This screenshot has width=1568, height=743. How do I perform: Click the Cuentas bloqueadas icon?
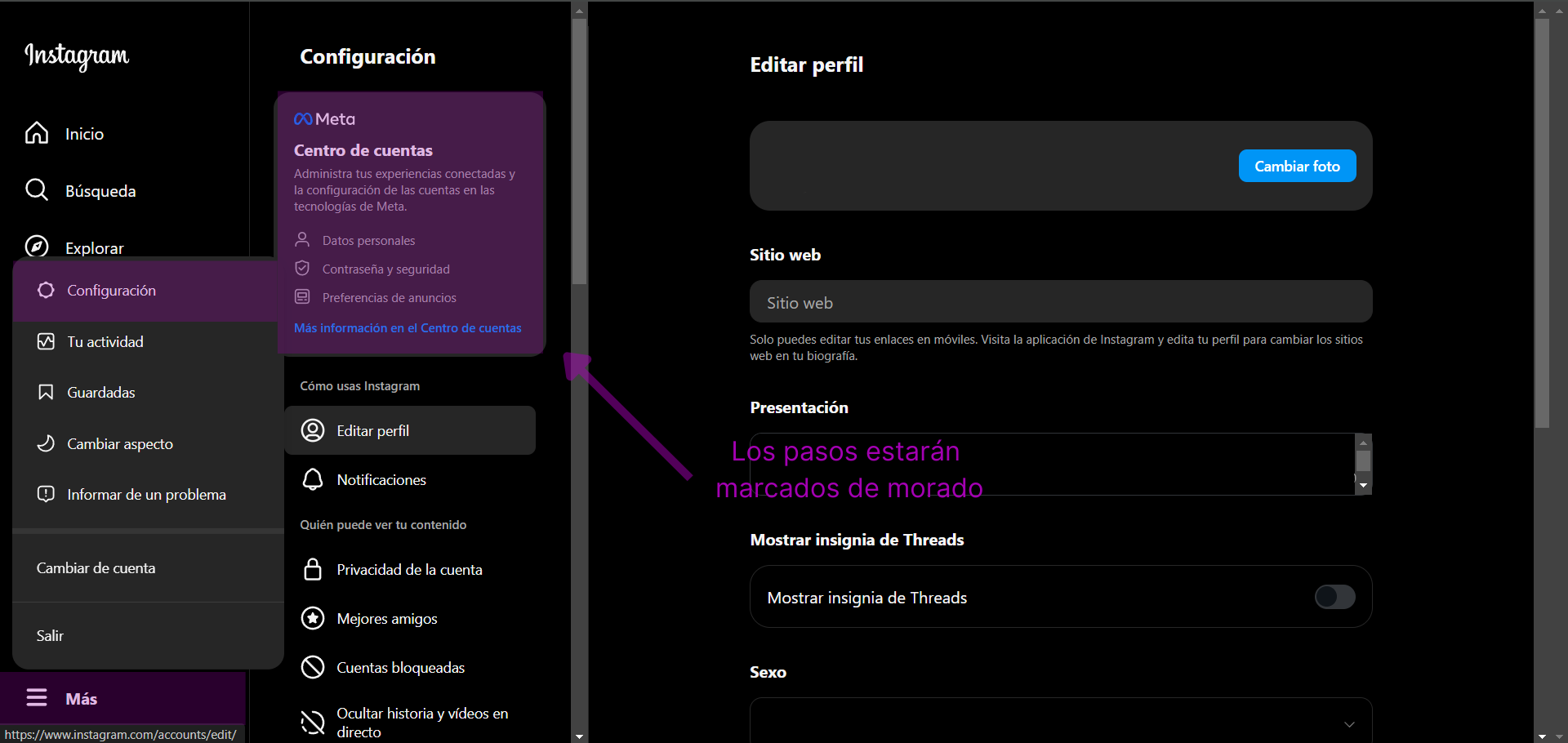313,667
